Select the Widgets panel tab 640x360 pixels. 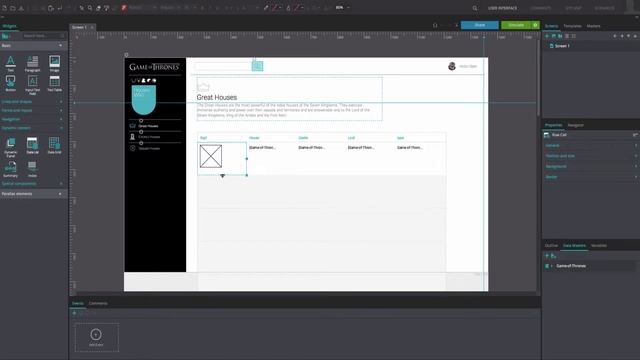coord(9,26)
